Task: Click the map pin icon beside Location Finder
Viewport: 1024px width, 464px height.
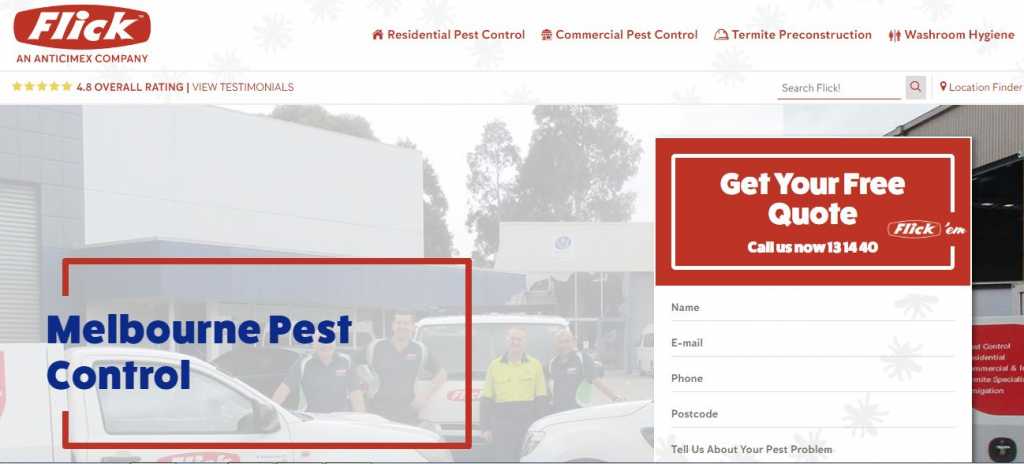Action: click(x=943, y=86)
